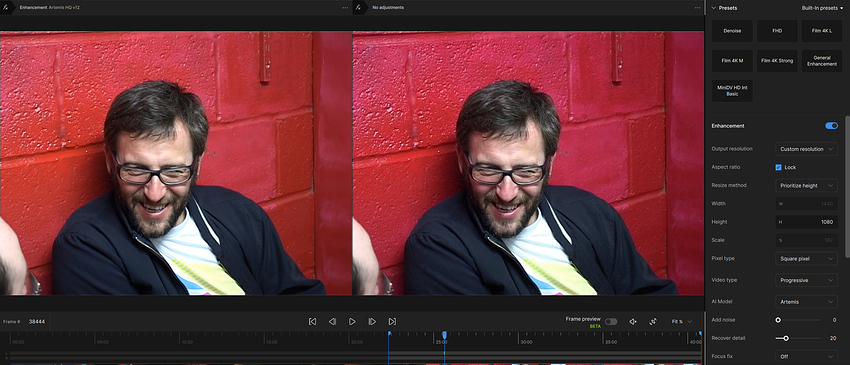The height and width of the screenshot is (365, 850).
Task: Uncheck the aspect ratio Lock checkbox
Action: pyautogui.click(x=778, y=167)
